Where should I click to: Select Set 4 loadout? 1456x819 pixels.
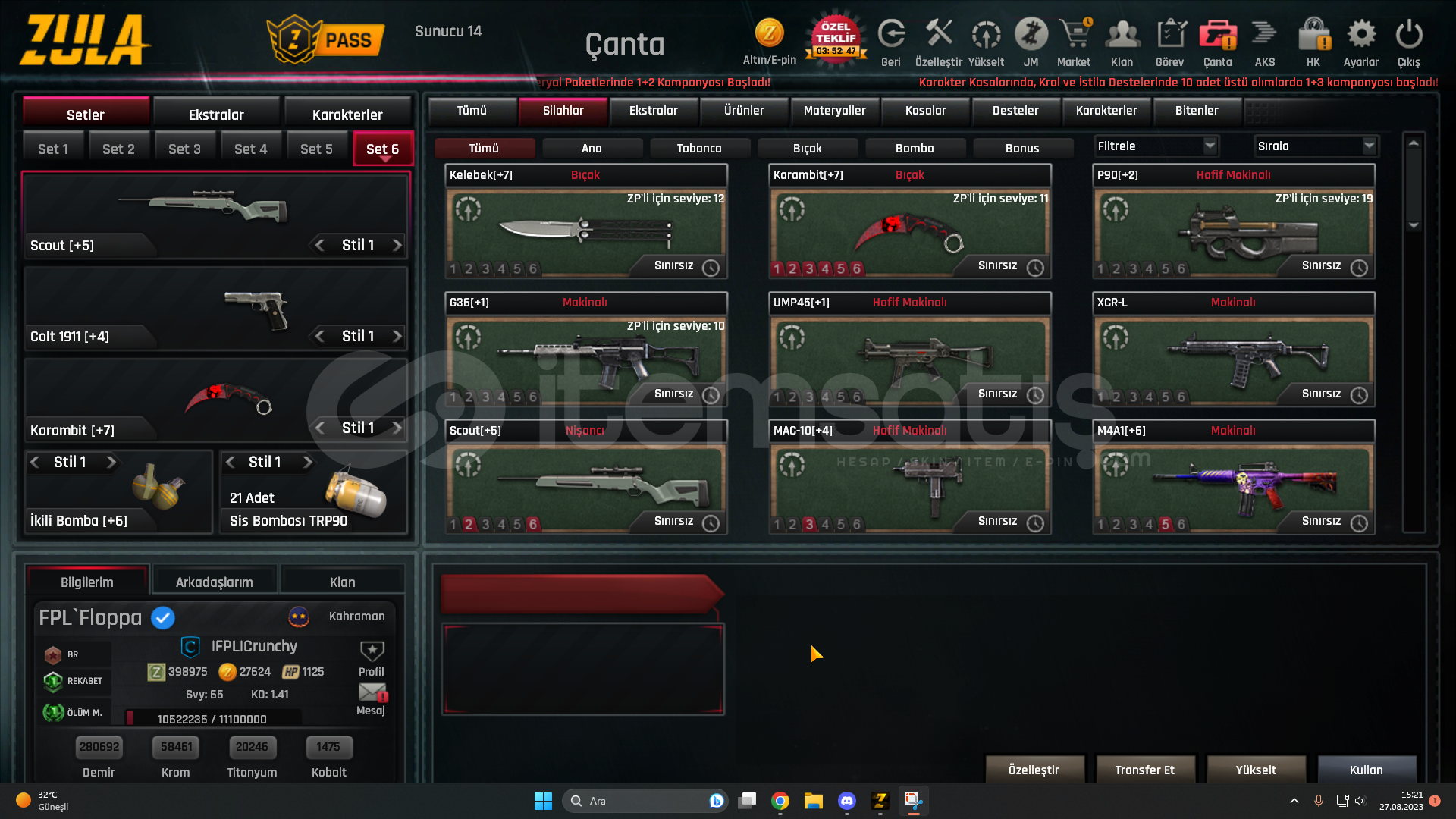click(251, 149)
